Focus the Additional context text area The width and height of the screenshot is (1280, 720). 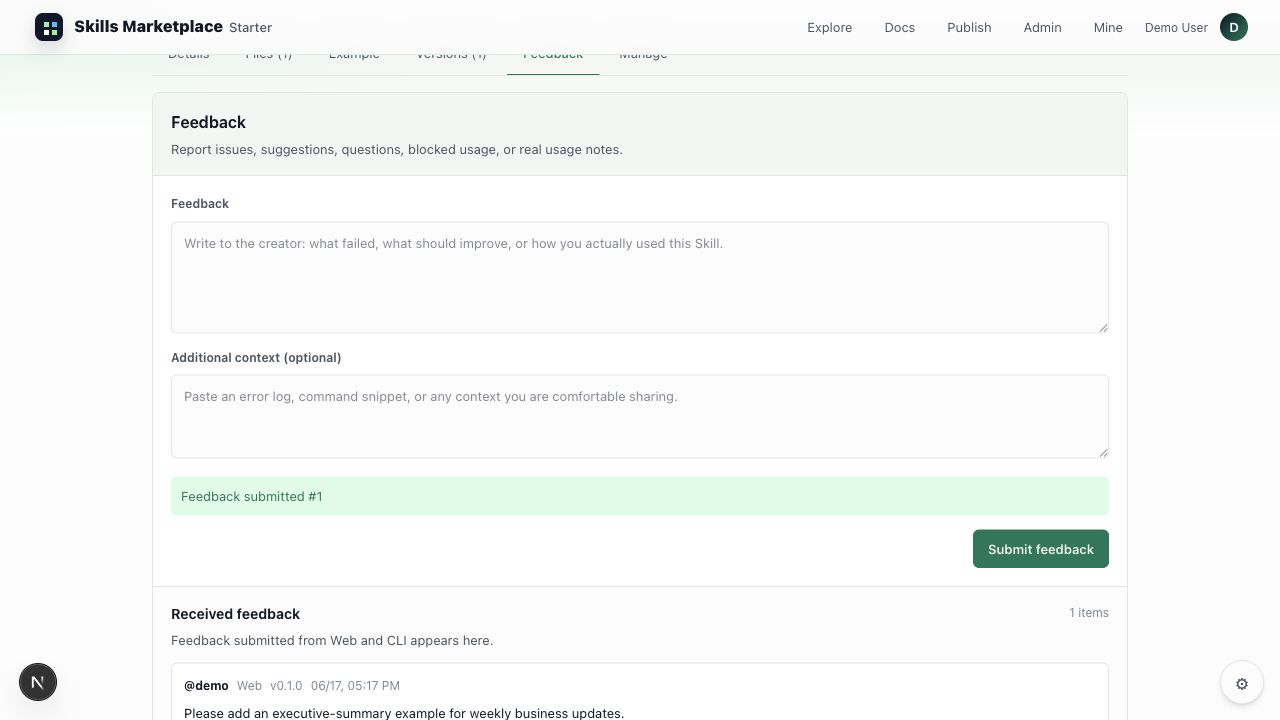pos(640,416)
